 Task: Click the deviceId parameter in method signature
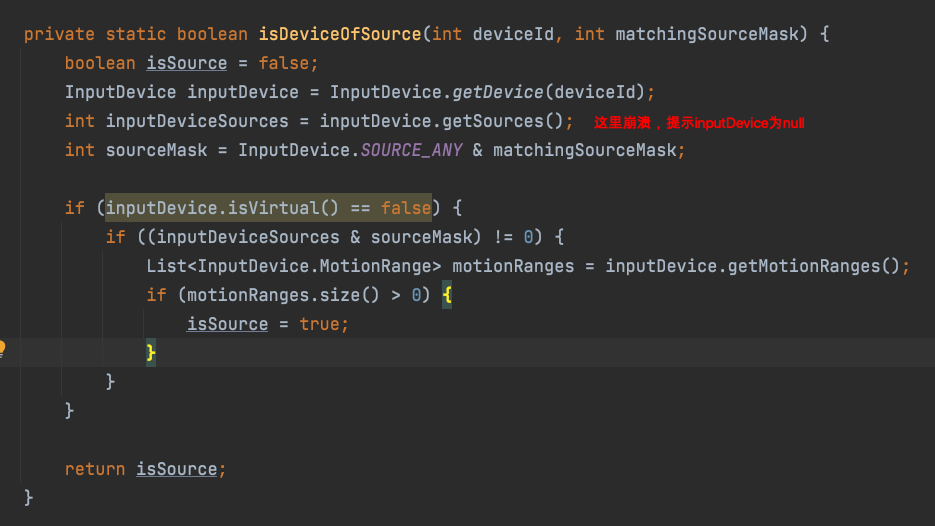tap(512, 34)
